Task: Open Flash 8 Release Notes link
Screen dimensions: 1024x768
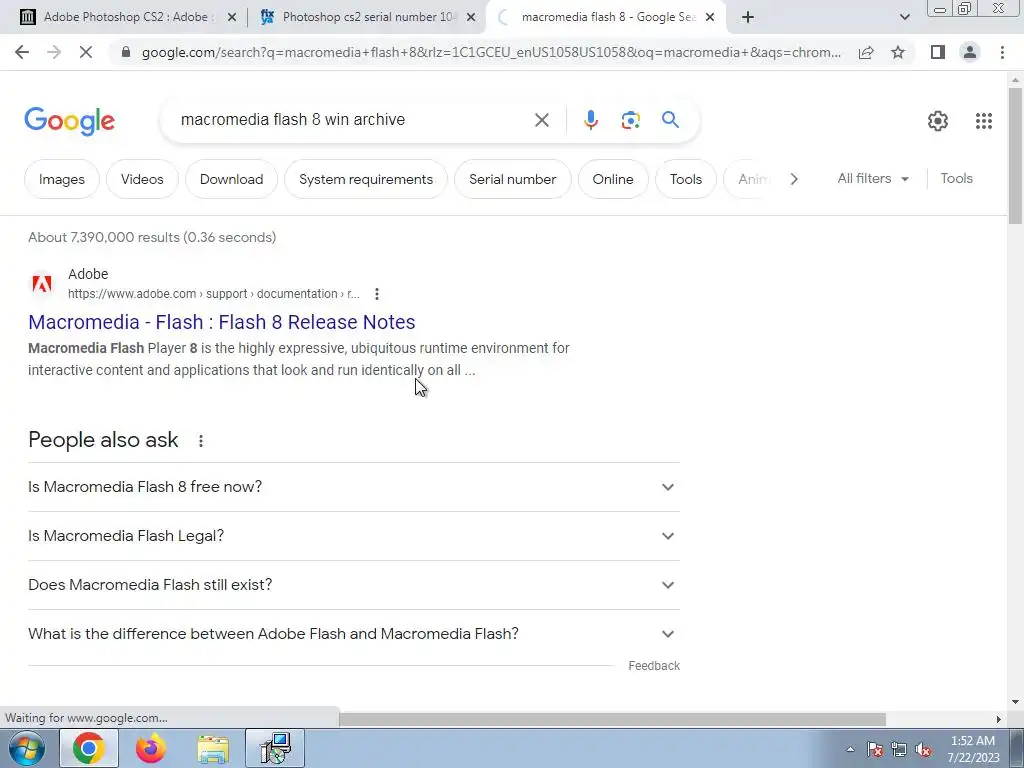Action: [x=221, y=322]
